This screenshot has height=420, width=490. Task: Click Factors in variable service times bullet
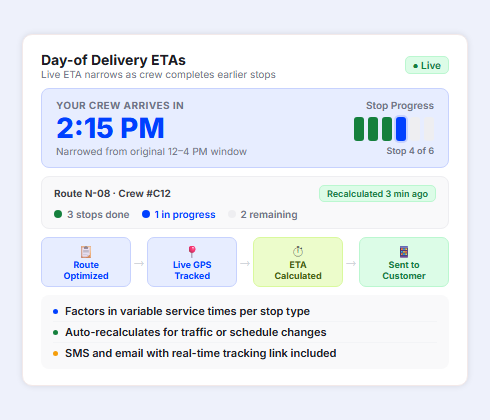[x=187, y=311]
